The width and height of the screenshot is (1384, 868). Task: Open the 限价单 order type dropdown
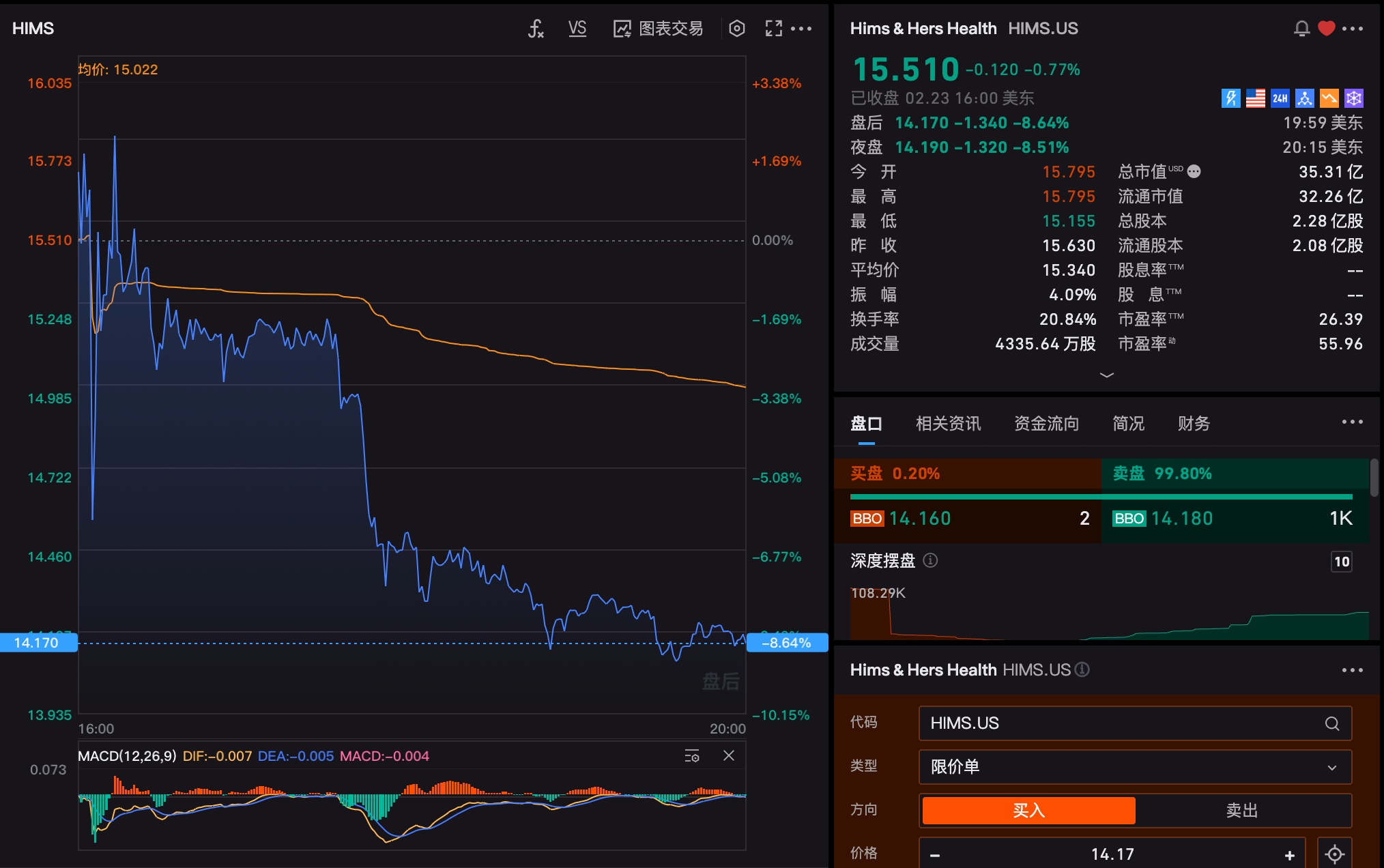point(1134,767)
